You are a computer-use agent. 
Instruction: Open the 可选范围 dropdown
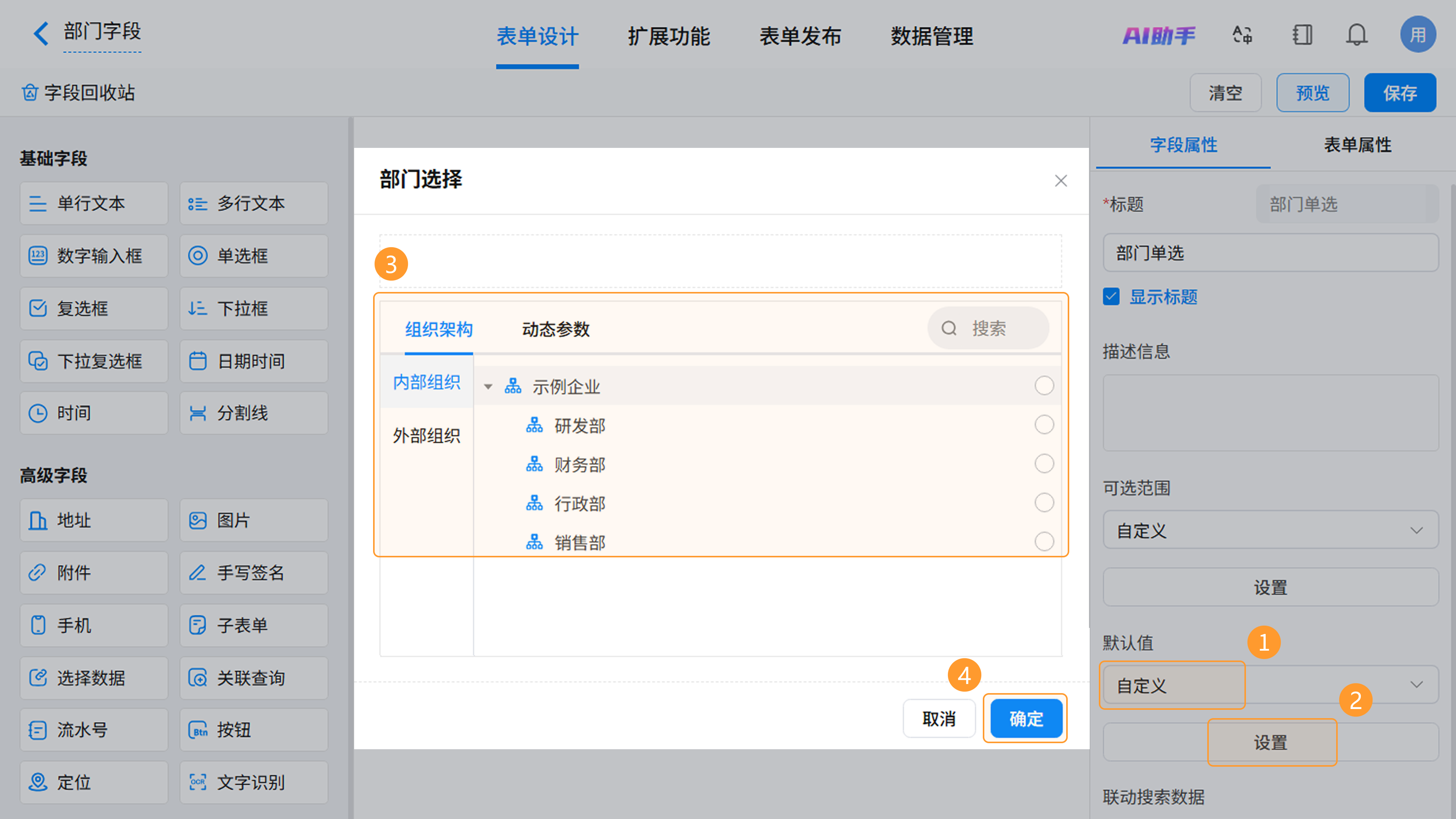tap(1270, 530)
